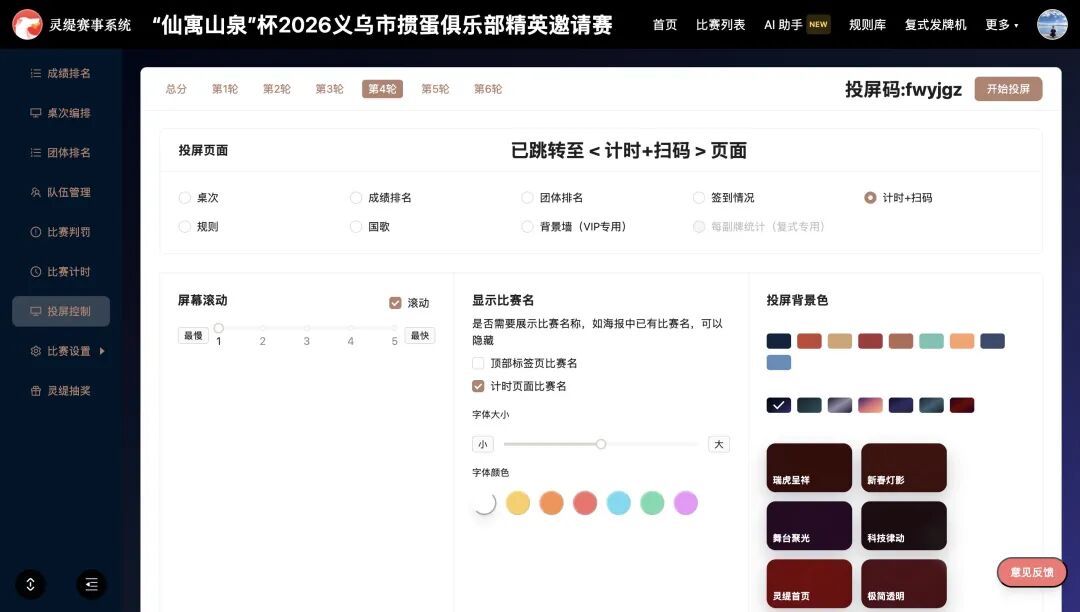Click the 最快 scroll speed button

click(419, 335)
